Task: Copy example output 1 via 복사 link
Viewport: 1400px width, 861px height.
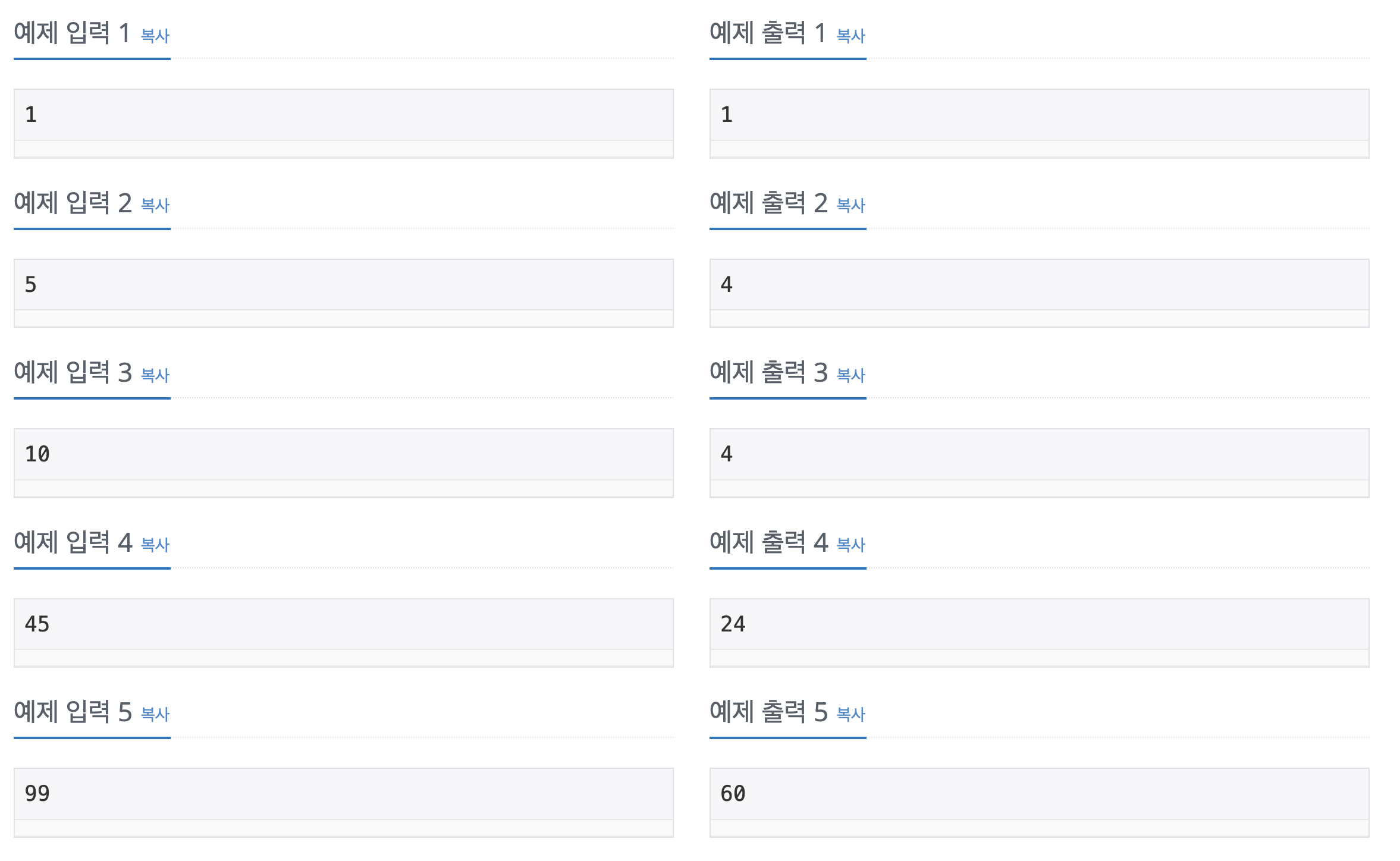Action: (851, 36)
